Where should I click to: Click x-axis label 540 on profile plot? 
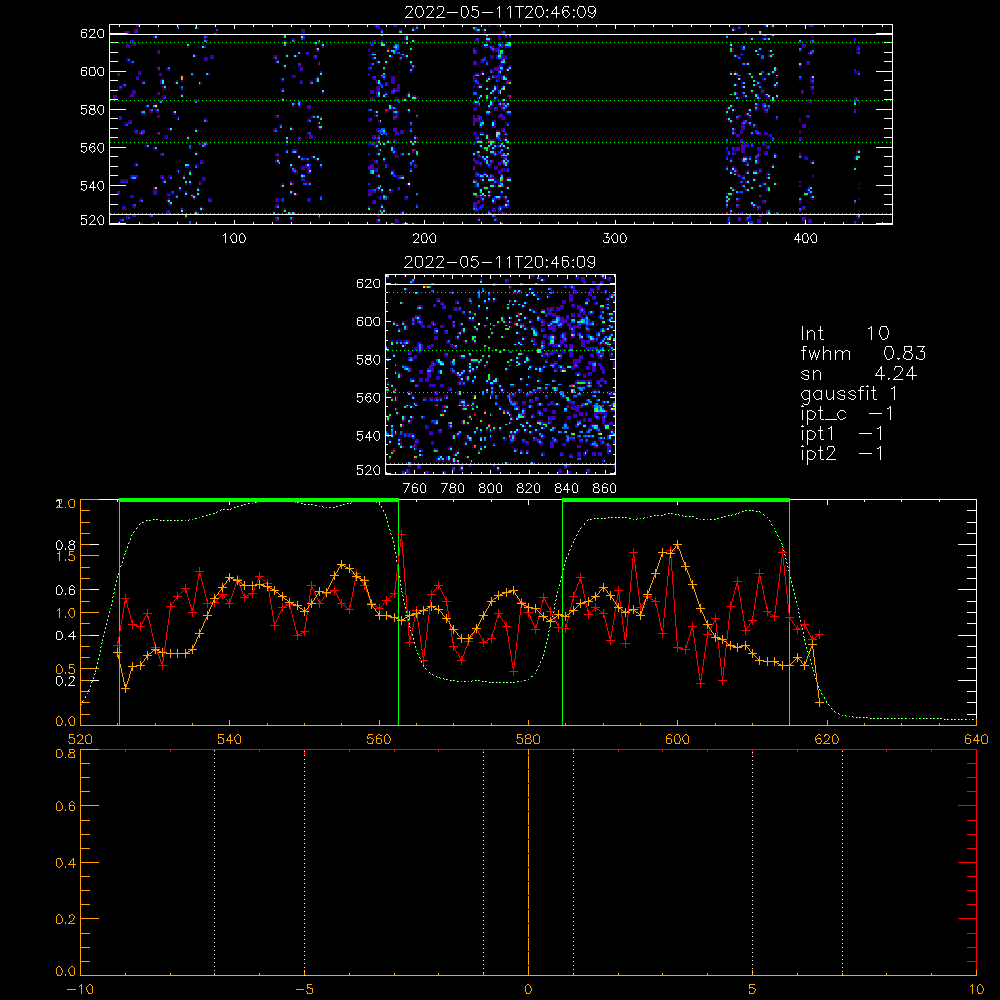(x=229, y=739)
